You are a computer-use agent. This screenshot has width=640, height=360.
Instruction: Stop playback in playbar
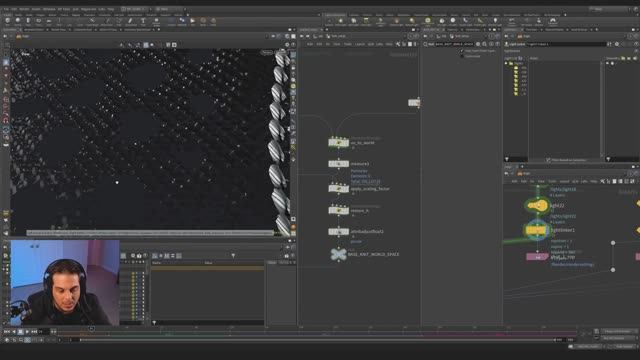point(20,332)
